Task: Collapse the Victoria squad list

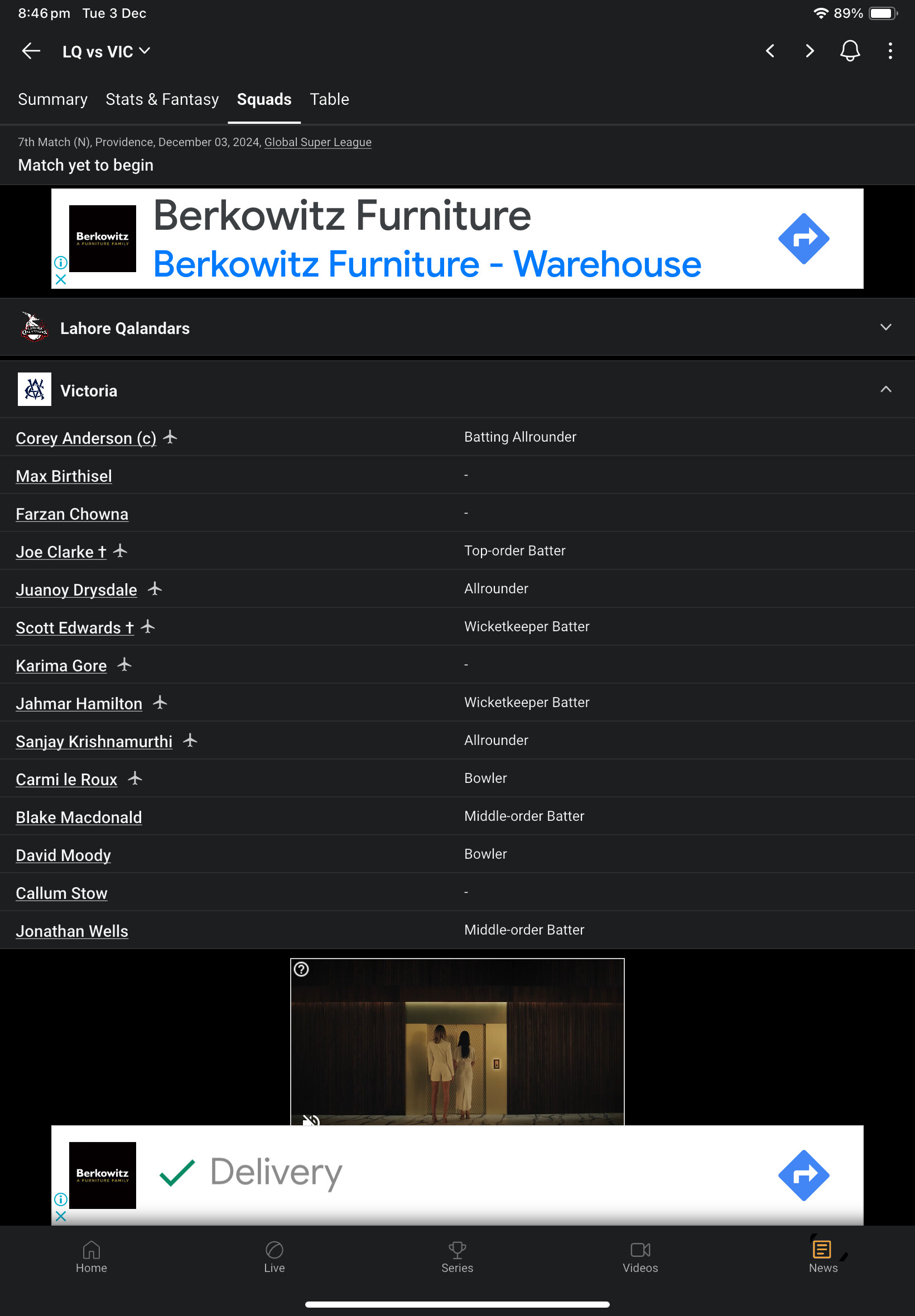Action: tap(886, 390)
